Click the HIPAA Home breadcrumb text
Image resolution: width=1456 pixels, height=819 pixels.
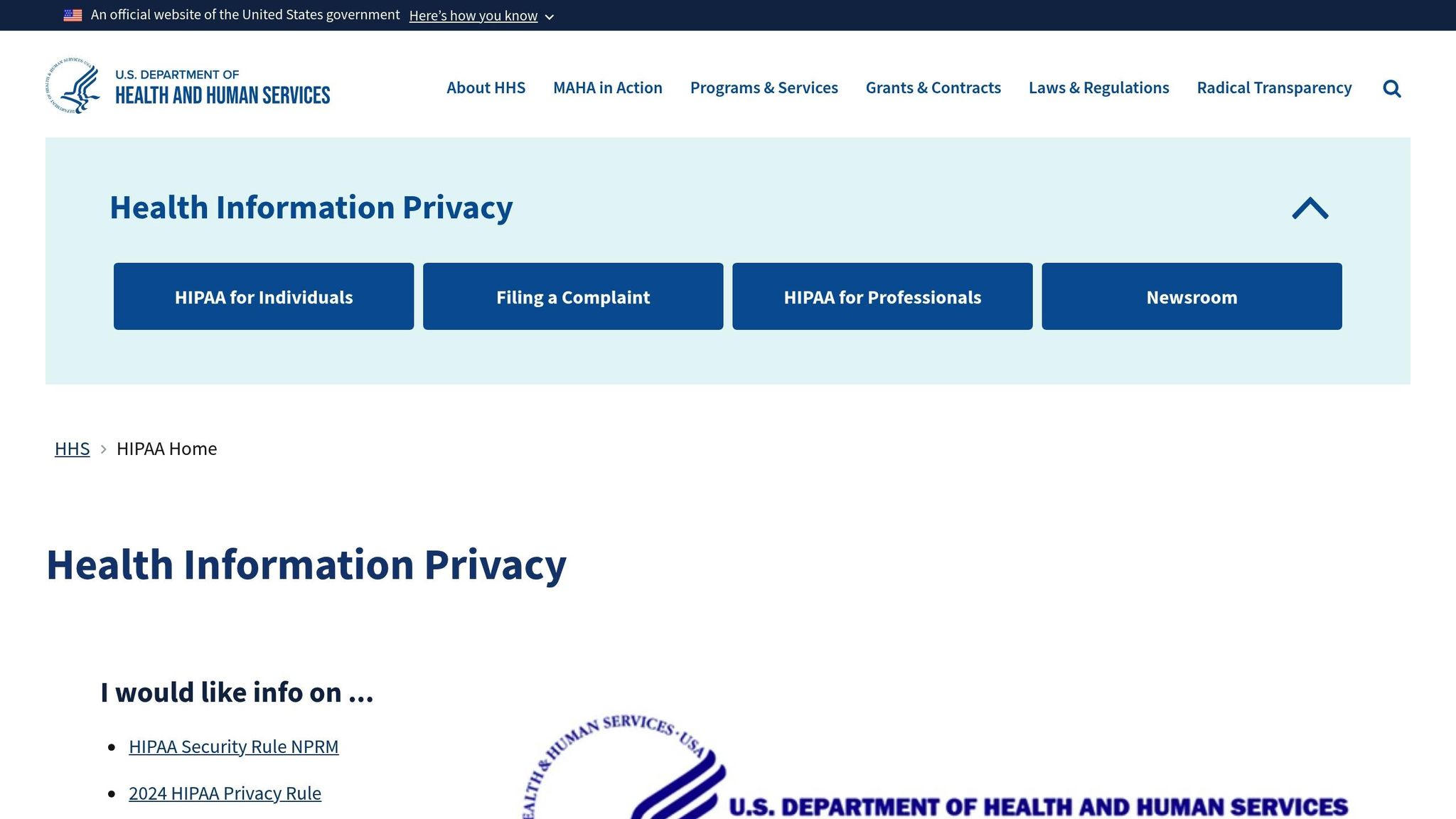tap(167, 449)
